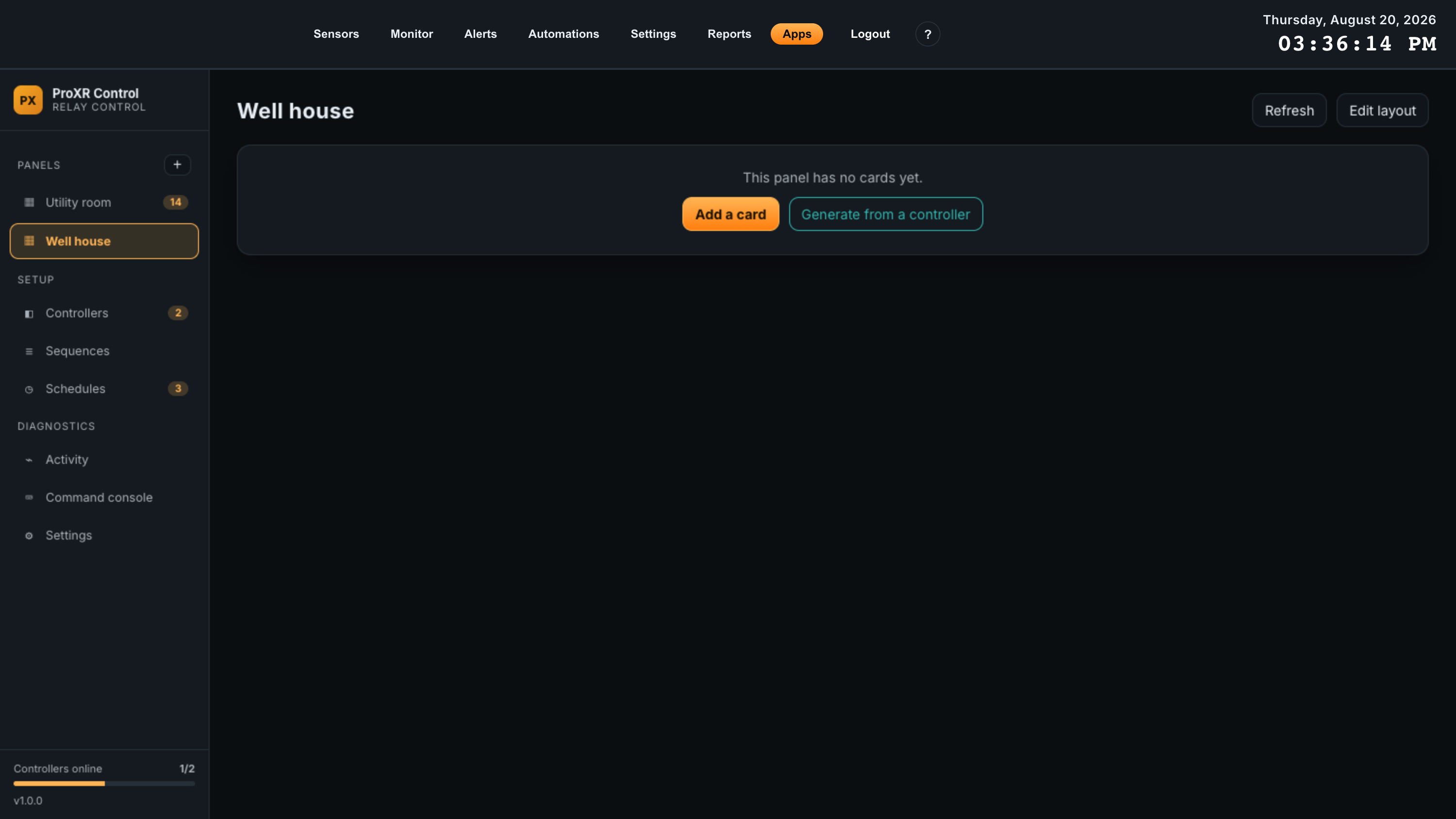Click the Sequences list icon

click(29, 351)
